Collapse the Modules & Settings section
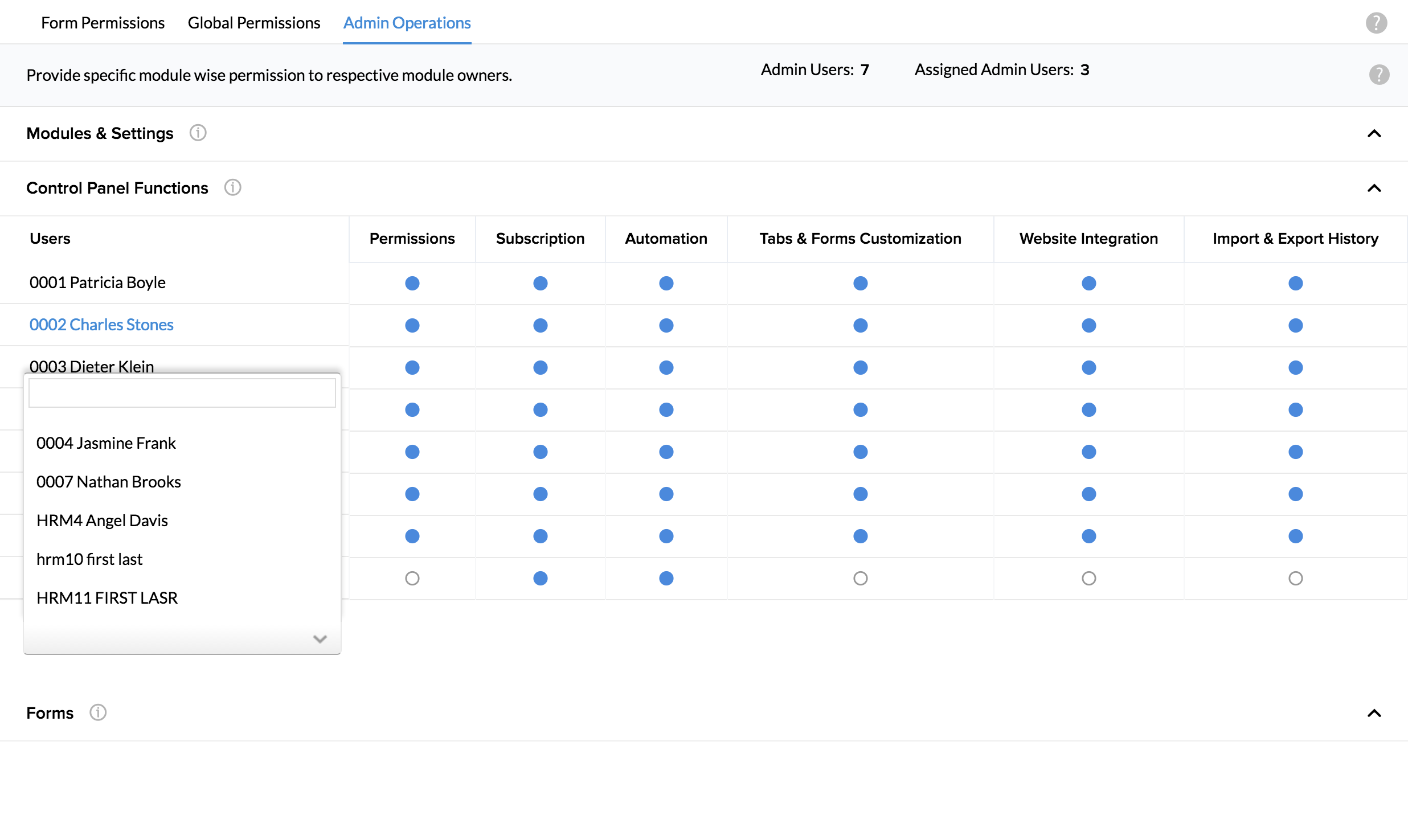This screenshot has width=1408, height=840. tap(1374, 133)
